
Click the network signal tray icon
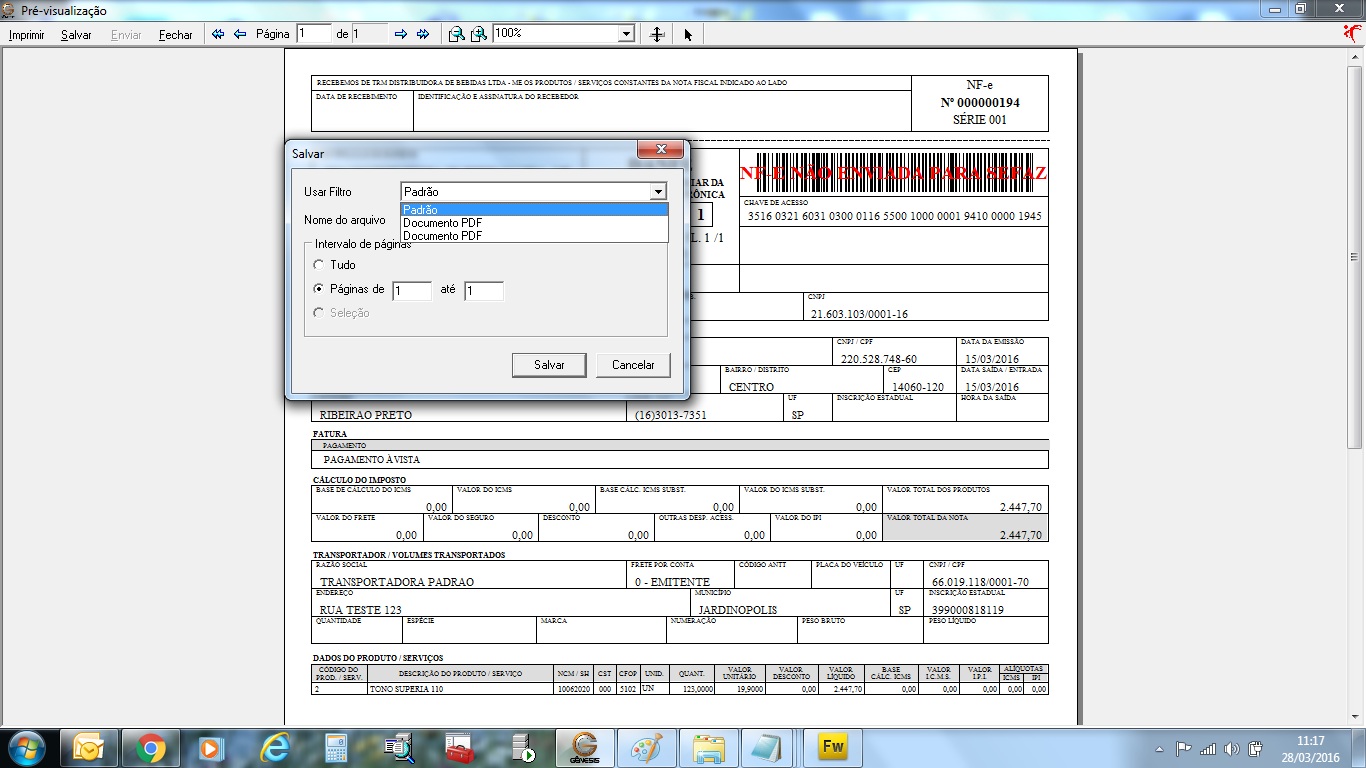(1208, 748)
